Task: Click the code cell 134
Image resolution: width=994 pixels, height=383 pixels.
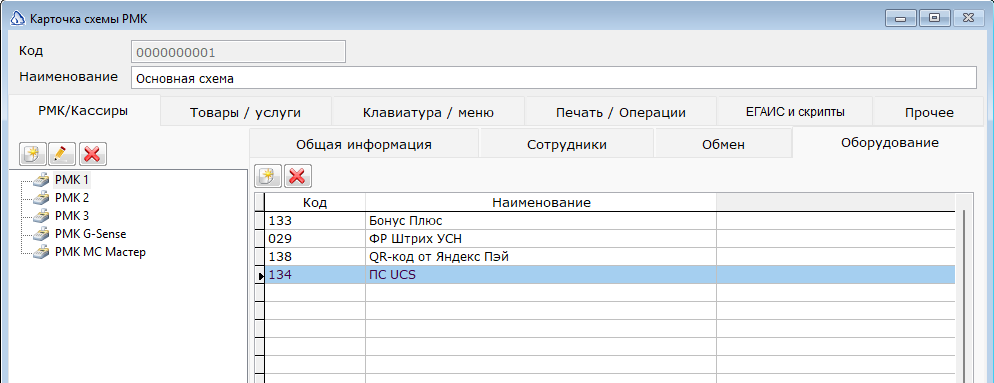Action: [315, 275]
